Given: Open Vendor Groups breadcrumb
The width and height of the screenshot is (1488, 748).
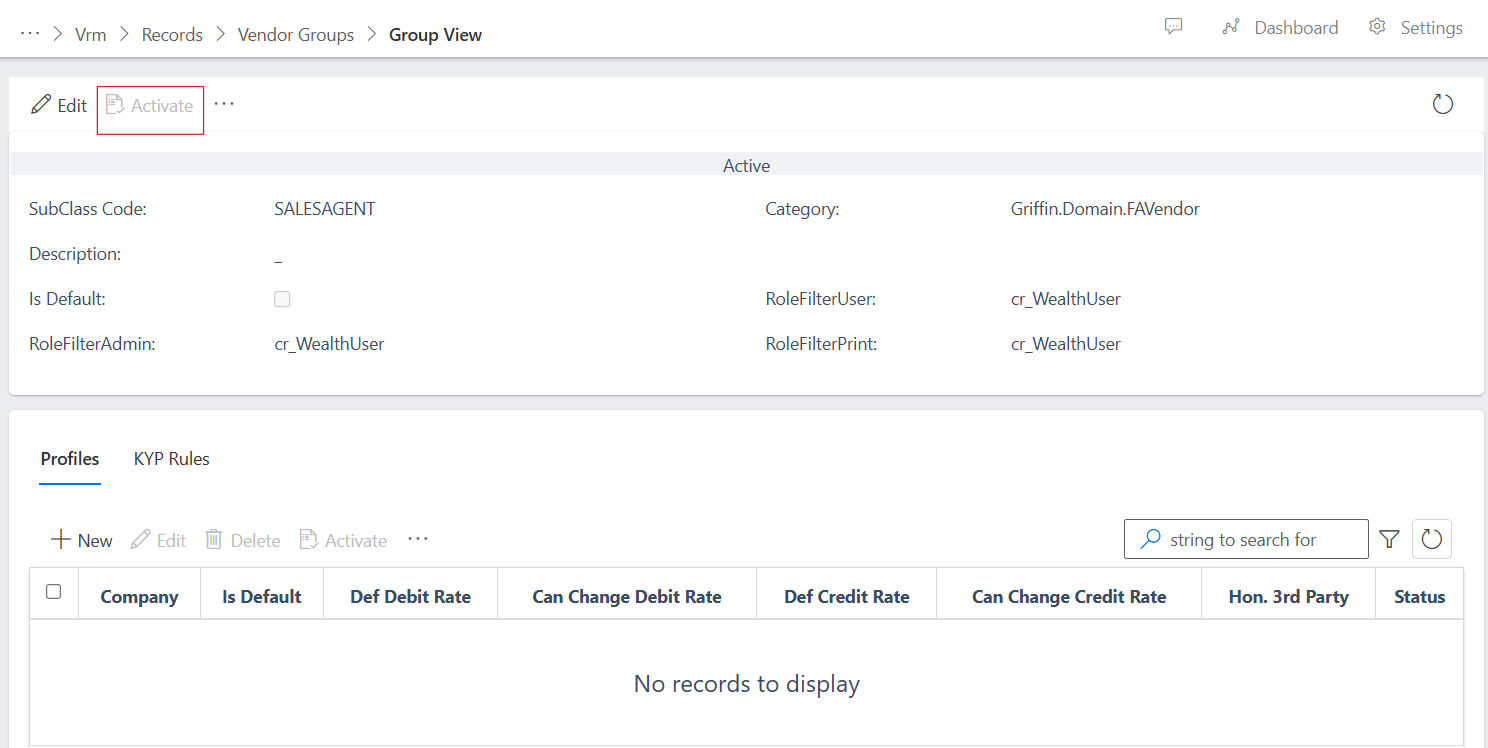Looking at the screenshot, I should point(296,35).
